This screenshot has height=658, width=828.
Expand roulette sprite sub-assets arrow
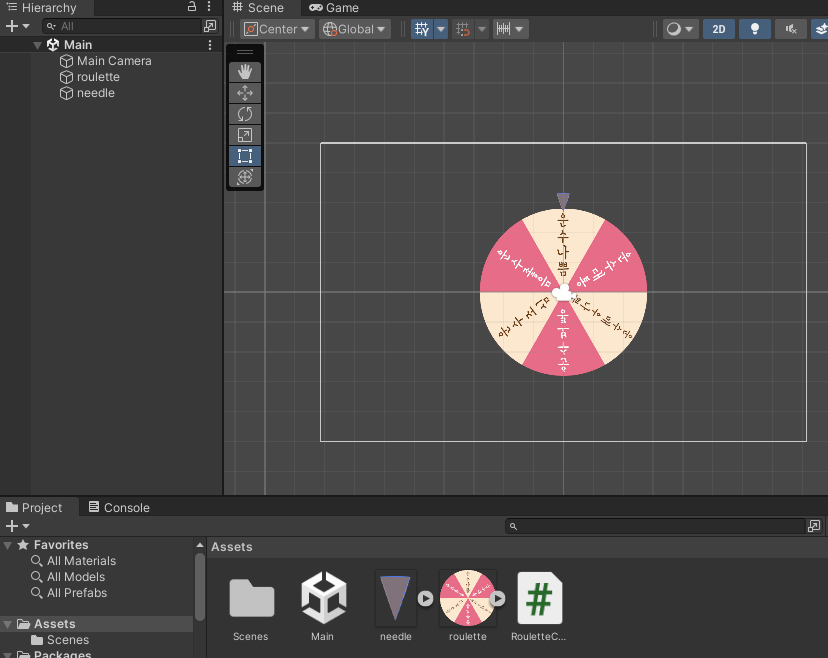point(497,598)
